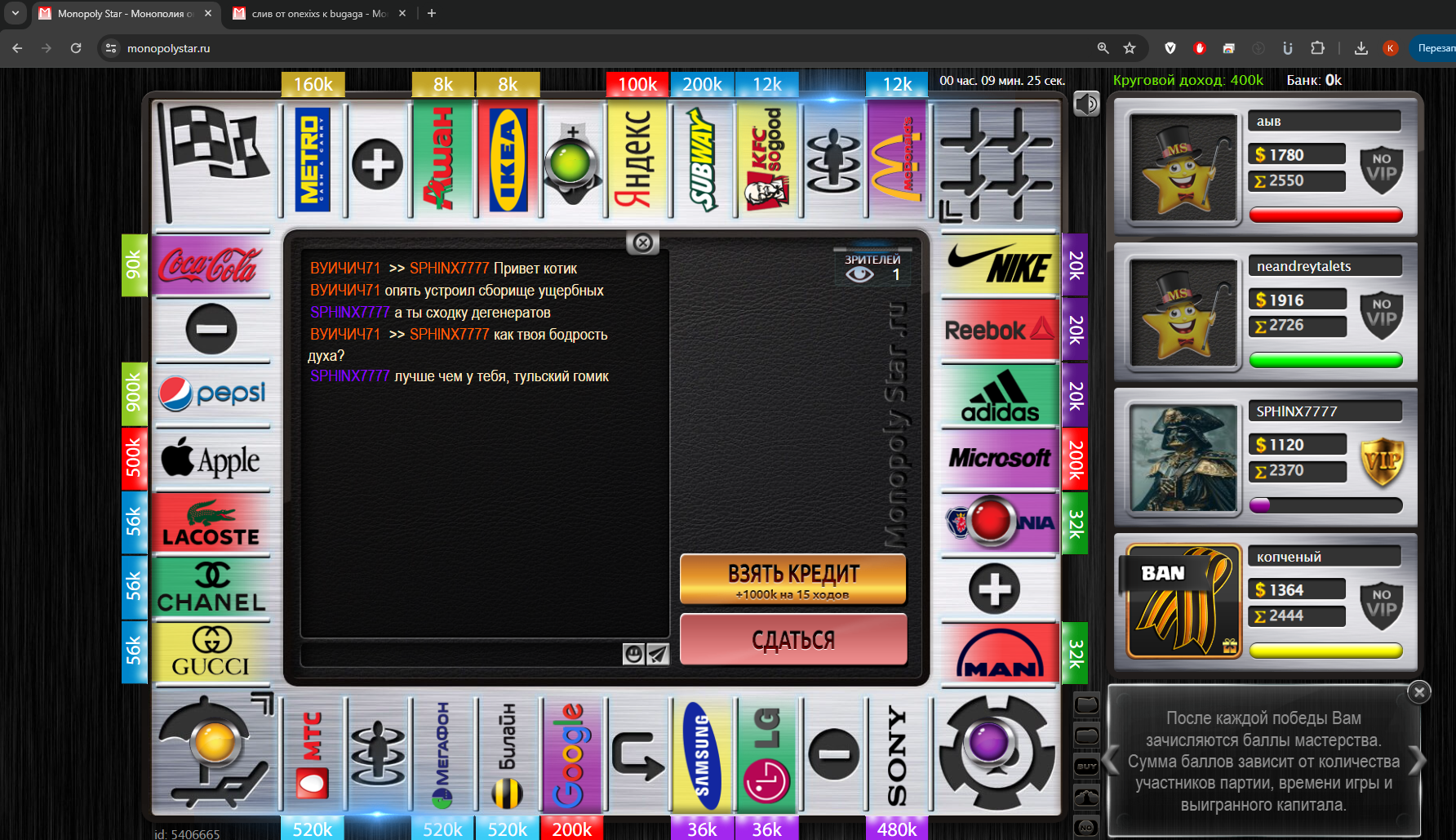
Task: Select the KFC board cell
Action: pyautogui.click(x=767, y=159)
